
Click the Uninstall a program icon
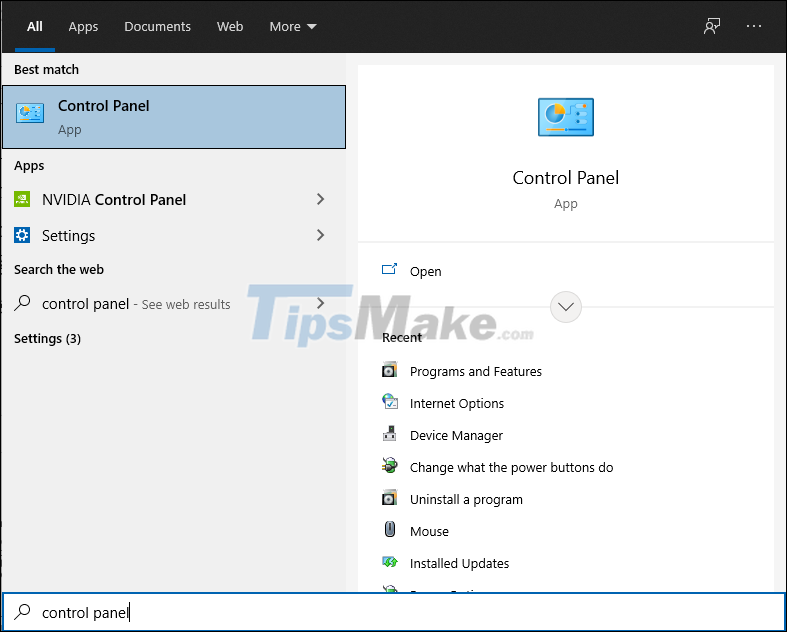pos(389,498)
